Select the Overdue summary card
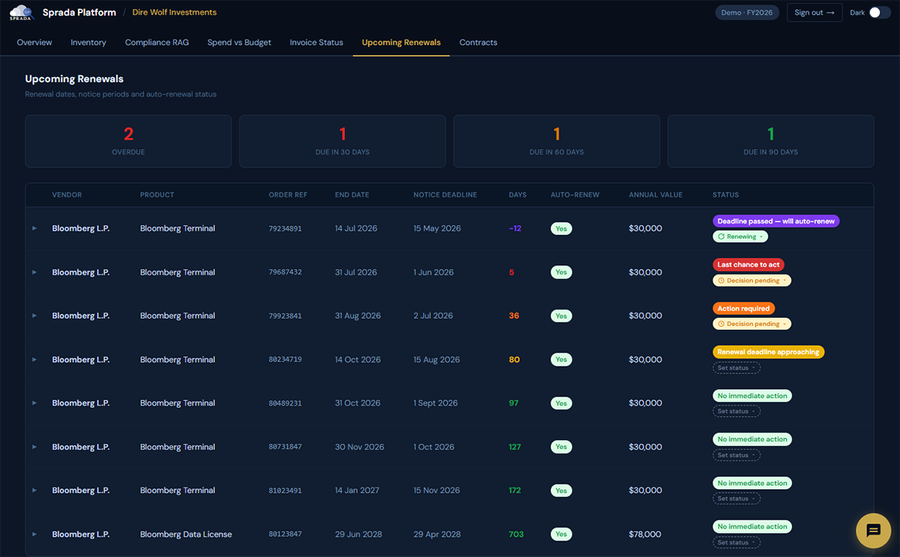 pos(129,141)
